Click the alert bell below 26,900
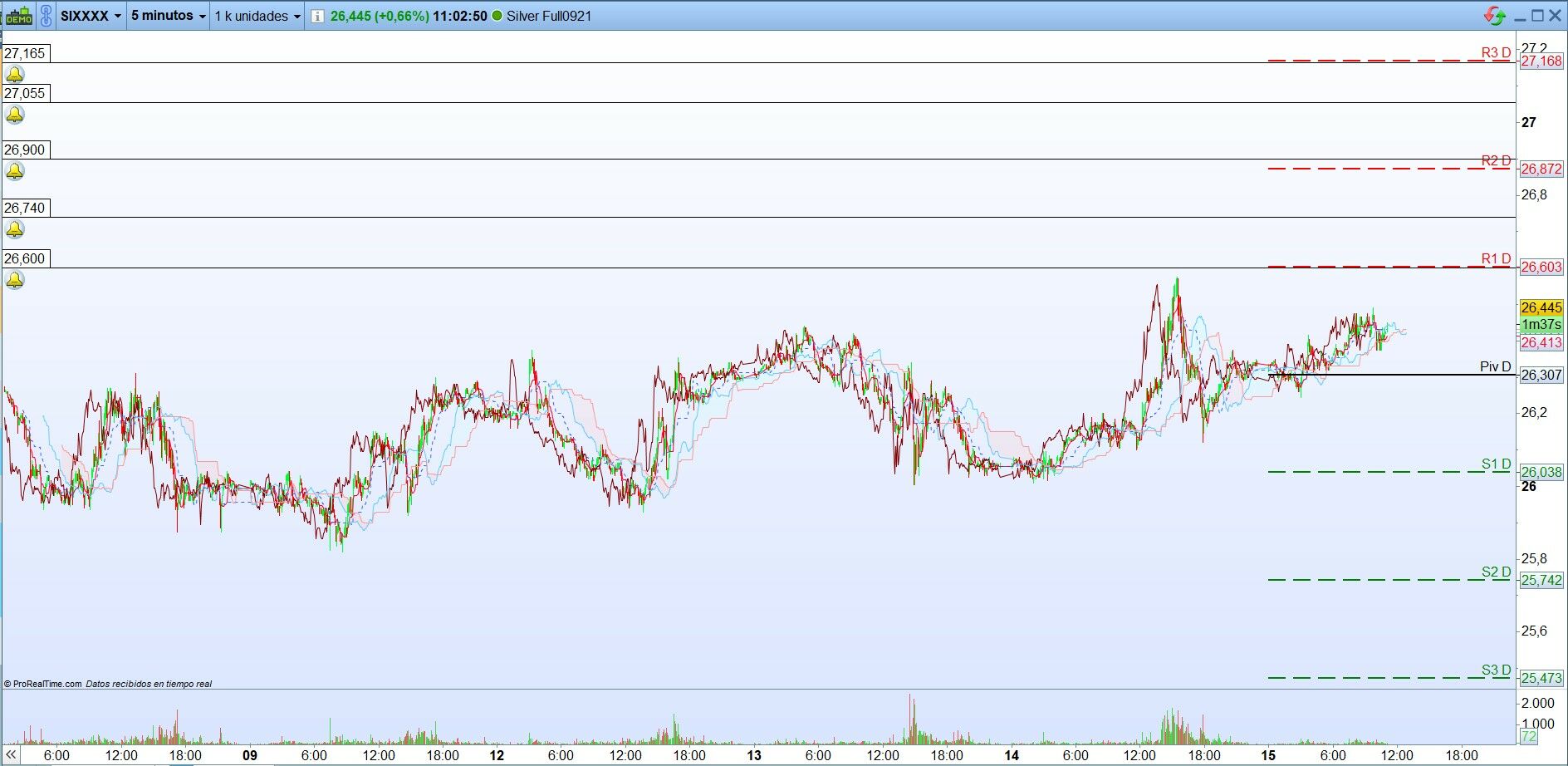Screen dimensions: 1568x766 point(15,171)
